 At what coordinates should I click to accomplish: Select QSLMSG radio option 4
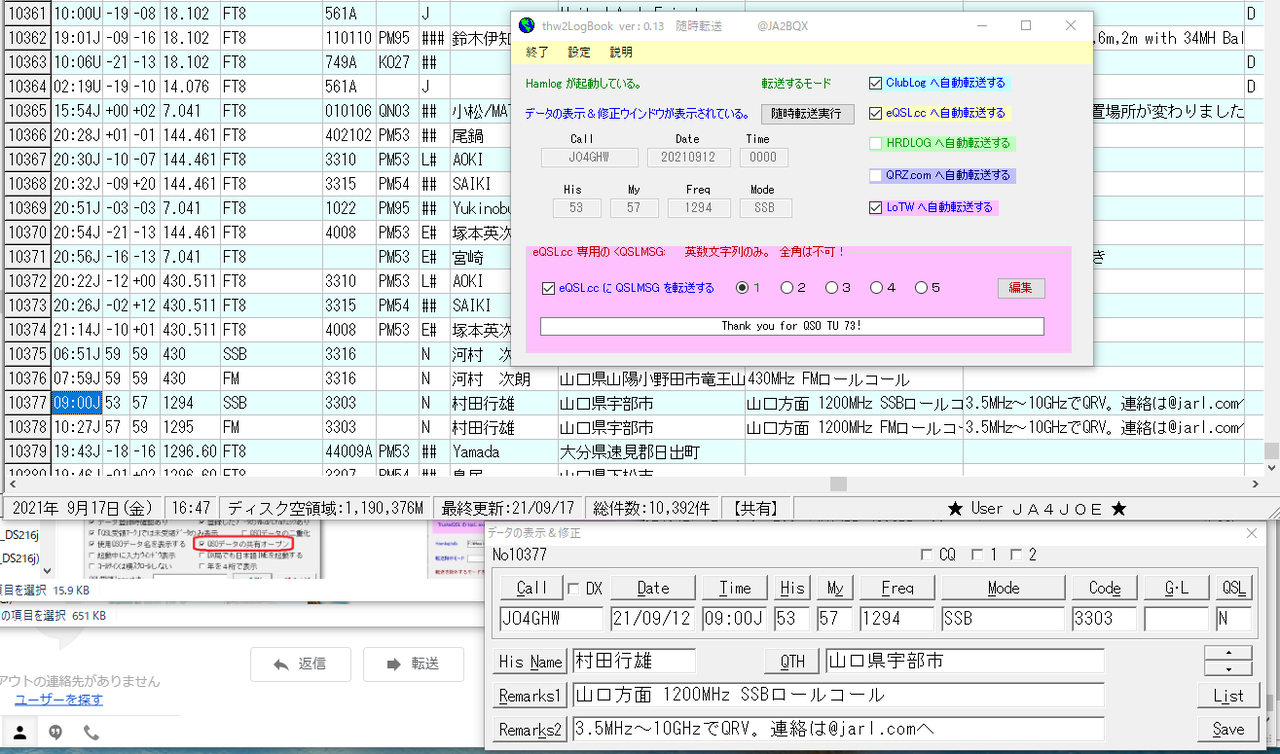point(876,288)
